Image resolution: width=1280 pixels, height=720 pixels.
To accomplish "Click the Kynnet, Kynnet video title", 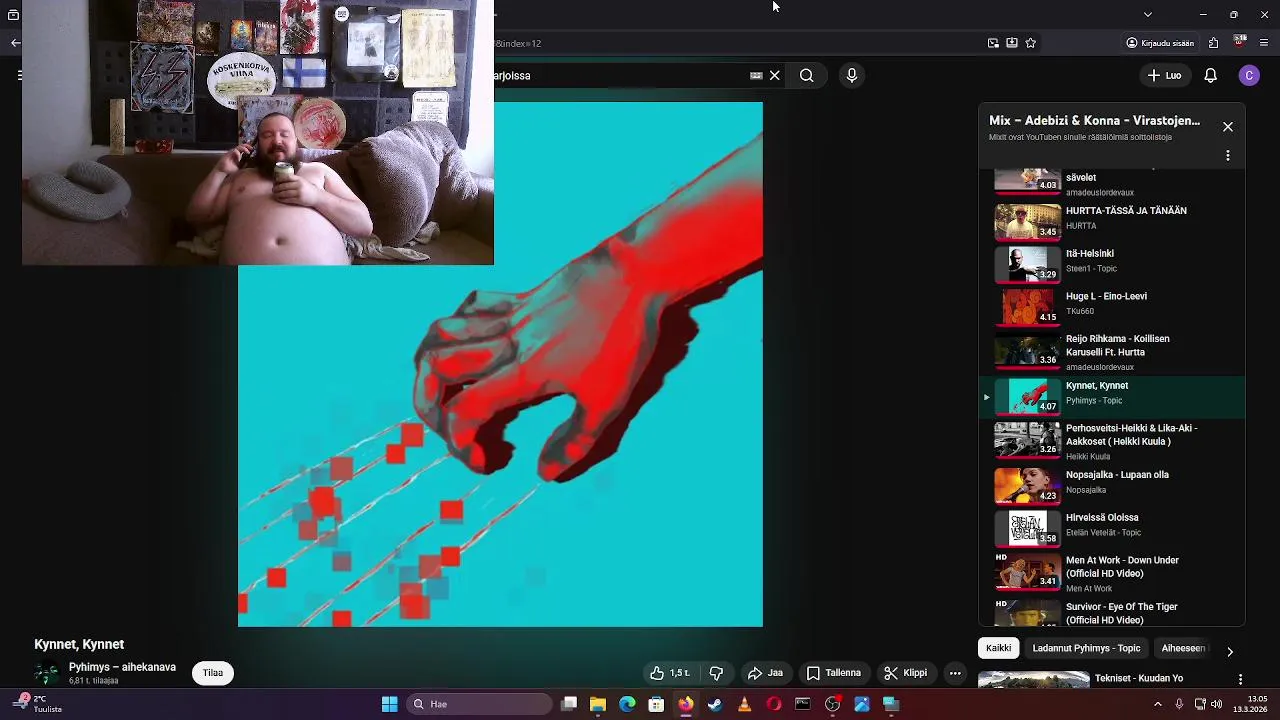I will pyautogui.click(x=79, y=645).
